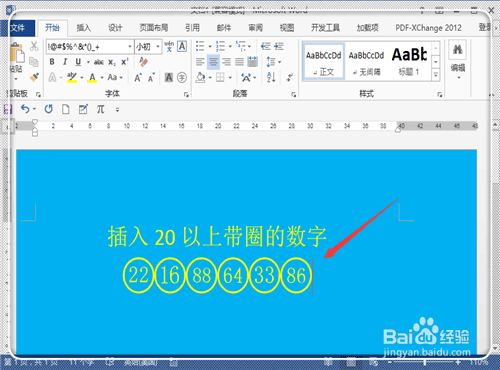Open the font size 小初 dropdown
The image size is (500, 370).
click(158, 47)
